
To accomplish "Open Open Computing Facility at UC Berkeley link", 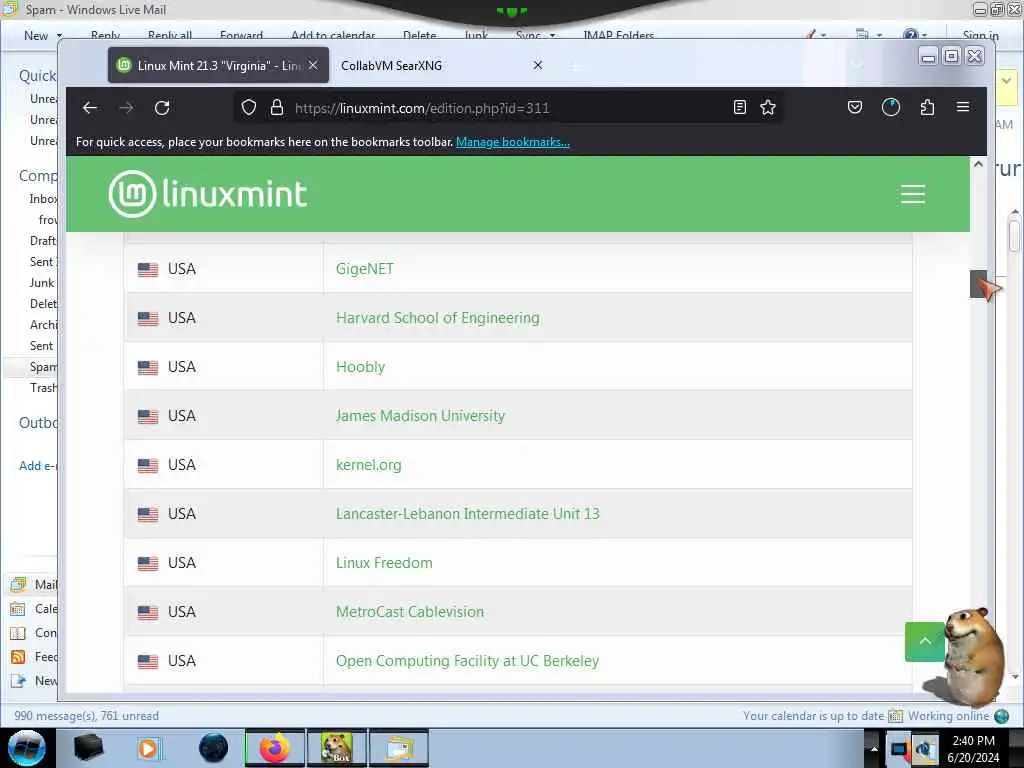I will (x=467, y=661).
